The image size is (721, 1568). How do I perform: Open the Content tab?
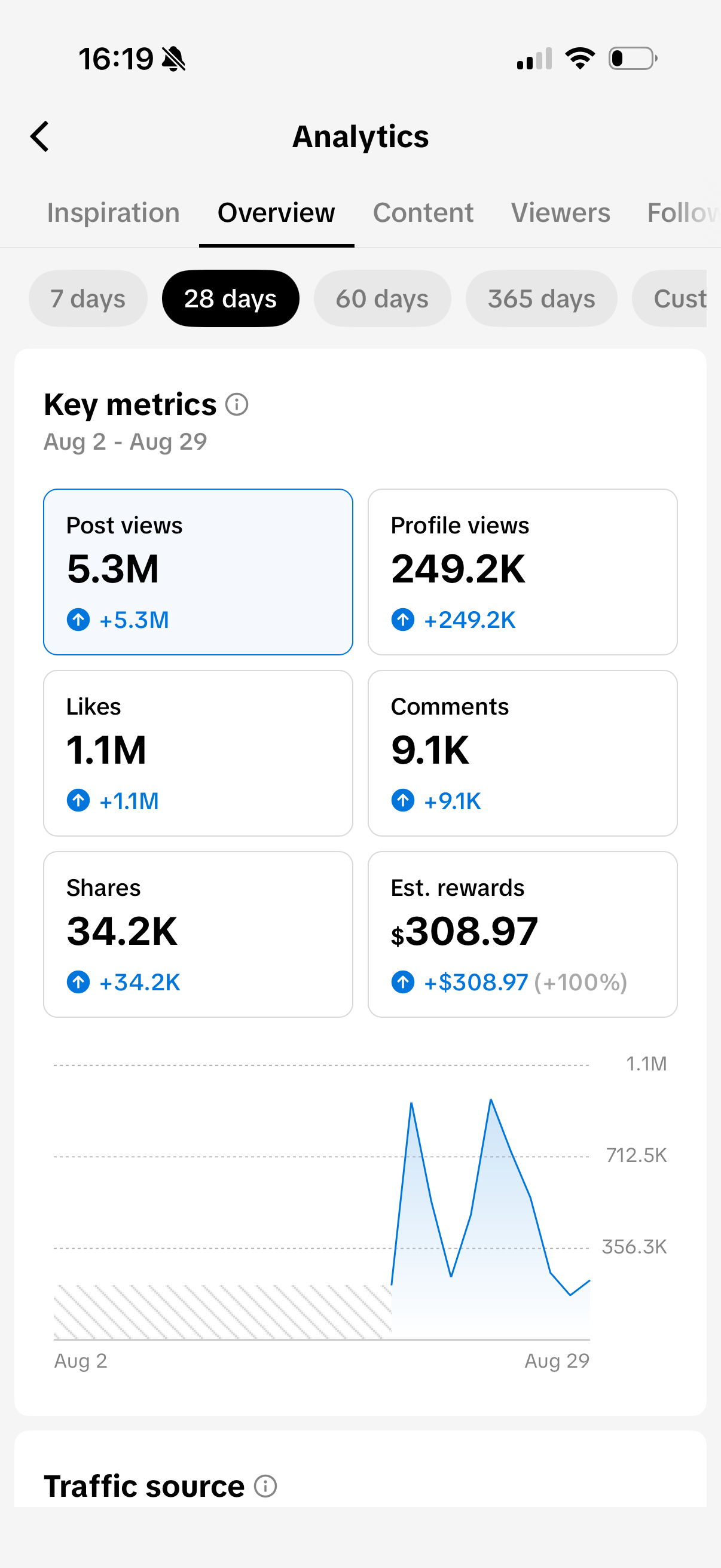click(423, 213)
